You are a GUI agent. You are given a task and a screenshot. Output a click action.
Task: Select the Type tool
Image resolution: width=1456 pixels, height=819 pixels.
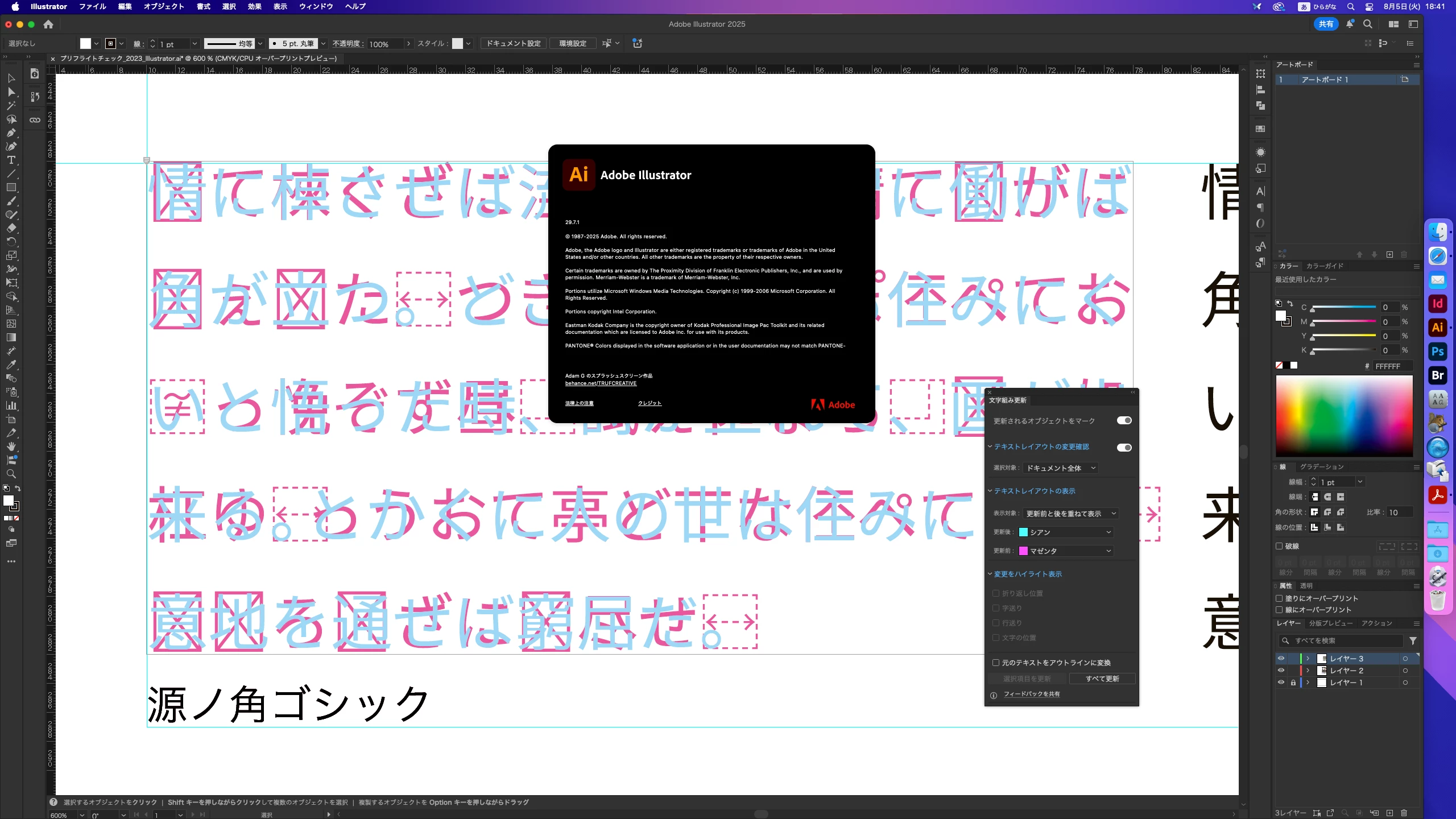pos(11,160)
